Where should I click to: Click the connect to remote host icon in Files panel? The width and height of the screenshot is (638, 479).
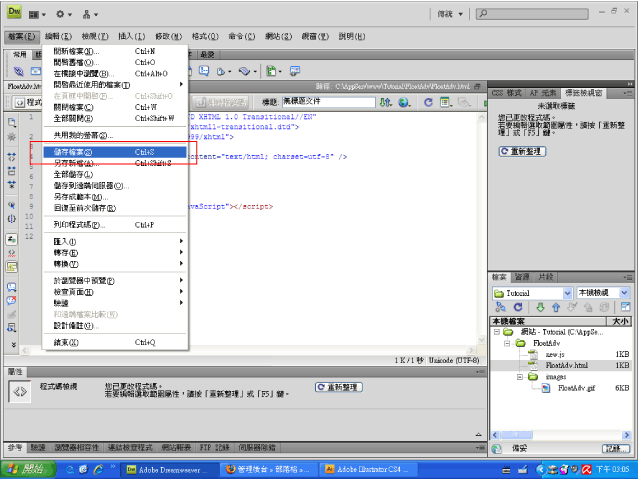pyautogui.click(x=500, y=307)
